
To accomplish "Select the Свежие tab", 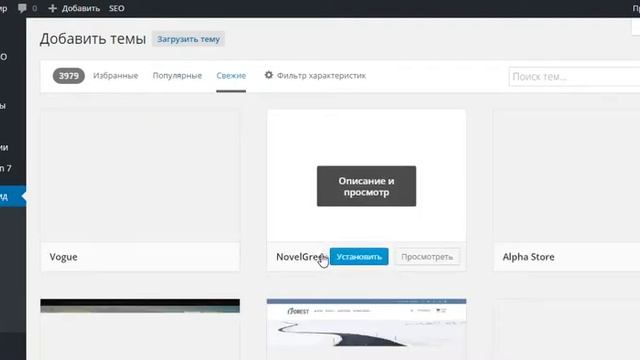I will point(231,76).
